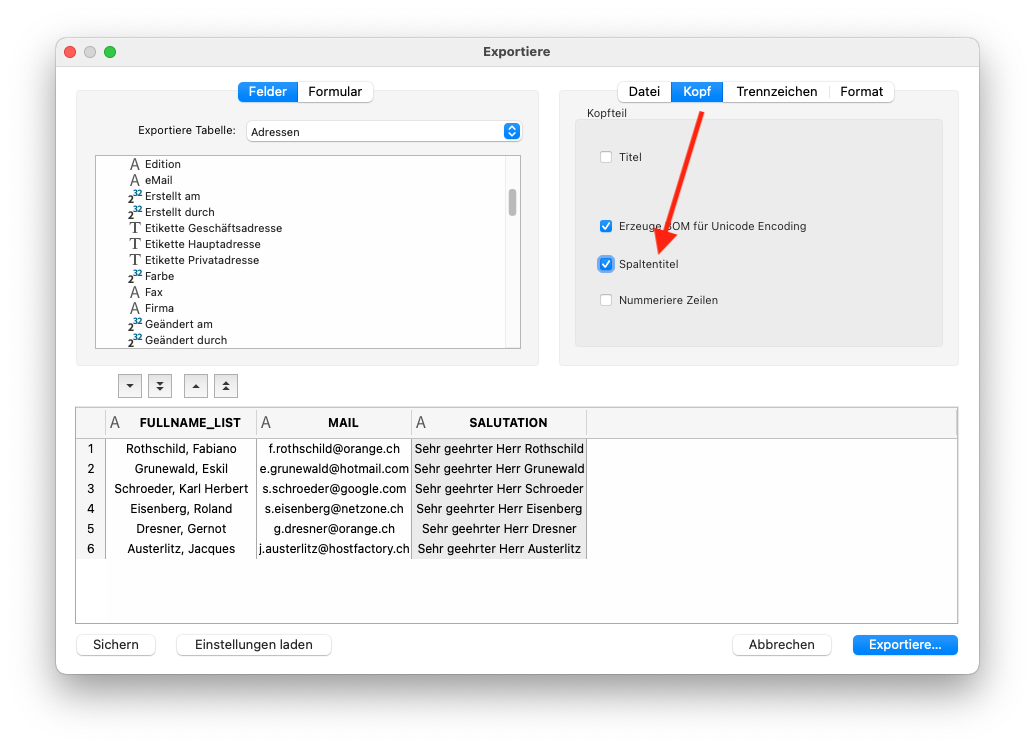Select the Geändert am field
The image size is (1035, 748).
pyautogui.click(x=179, y=324)
